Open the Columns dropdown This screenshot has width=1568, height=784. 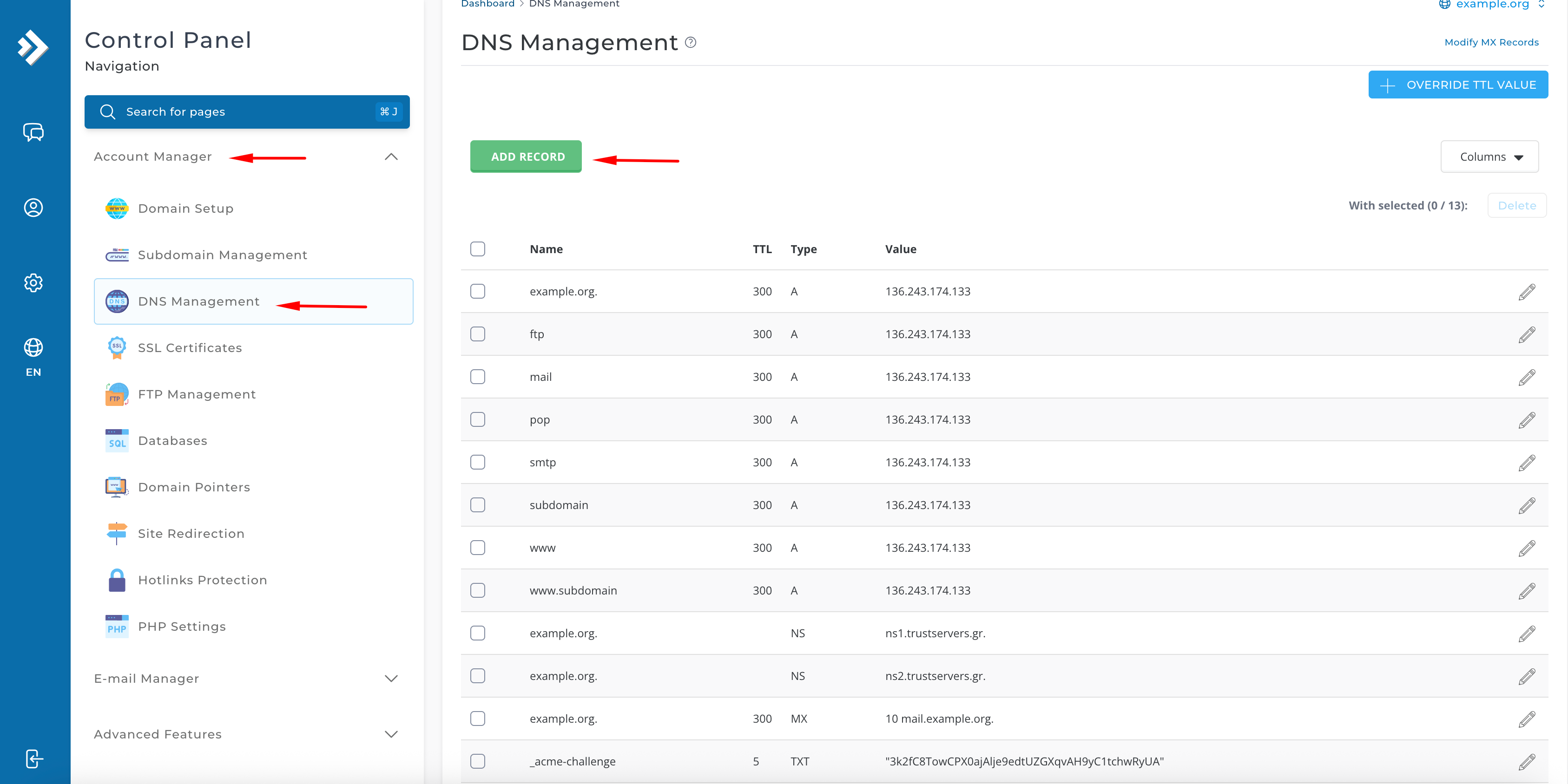(1489, 157)
